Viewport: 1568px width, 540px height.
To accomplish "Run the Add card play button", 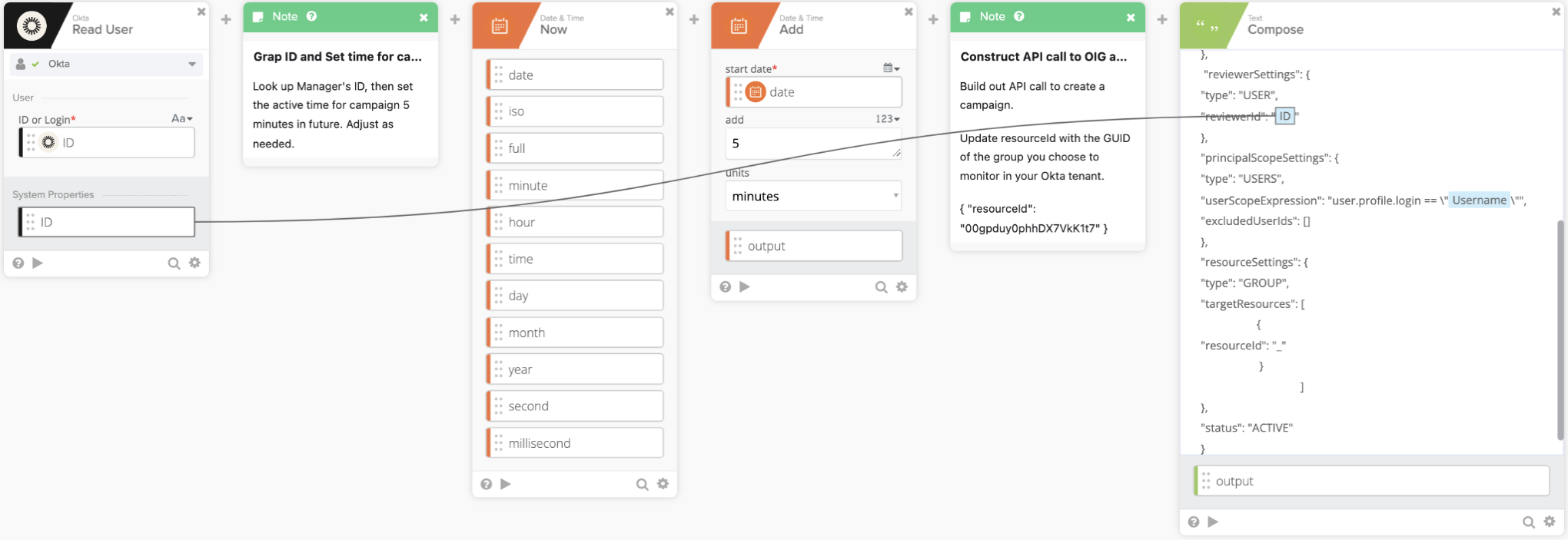I will [x=745, y=287].
